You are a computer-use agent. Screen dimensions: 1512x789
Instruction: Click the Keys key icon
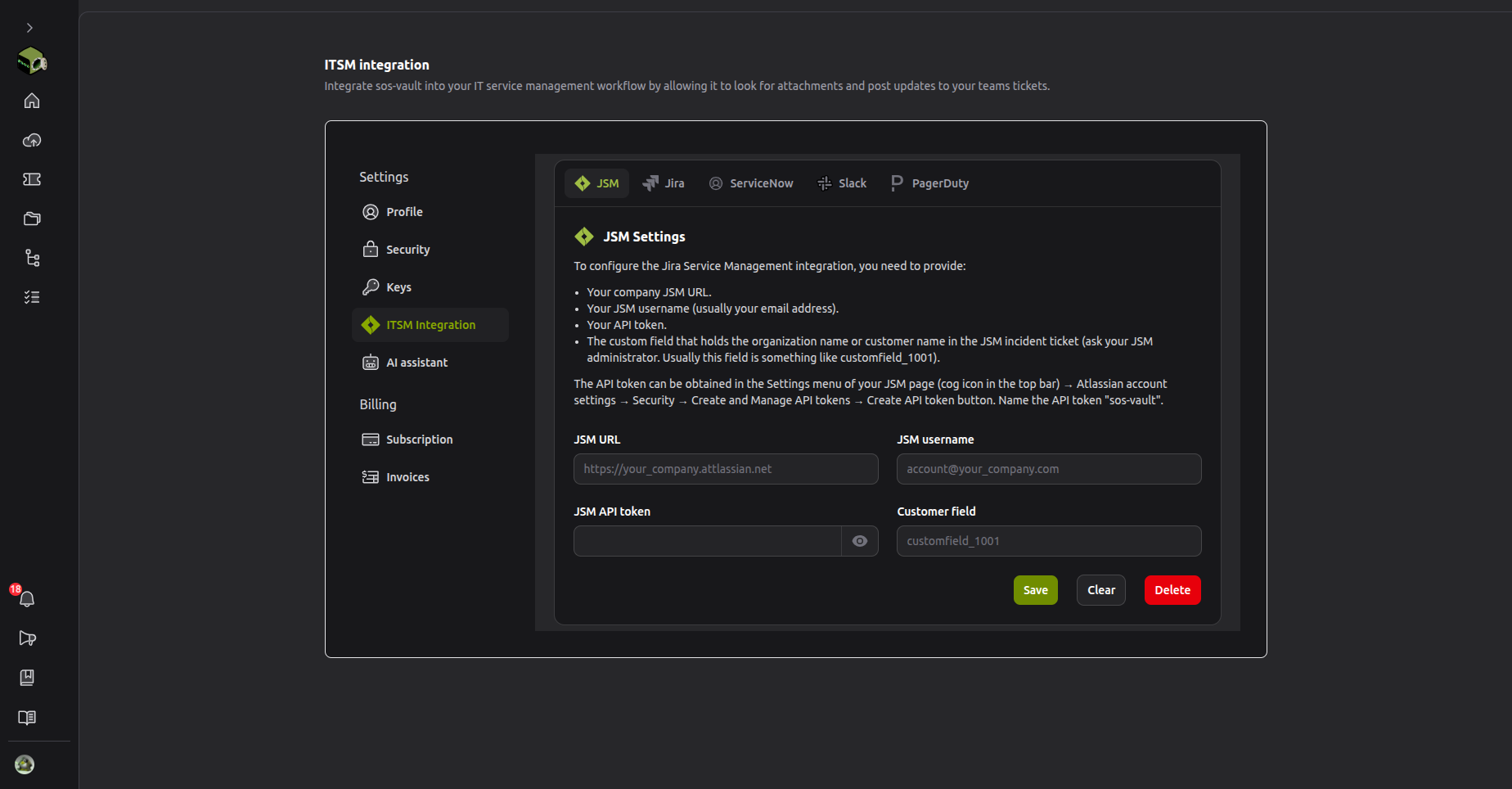371,287
